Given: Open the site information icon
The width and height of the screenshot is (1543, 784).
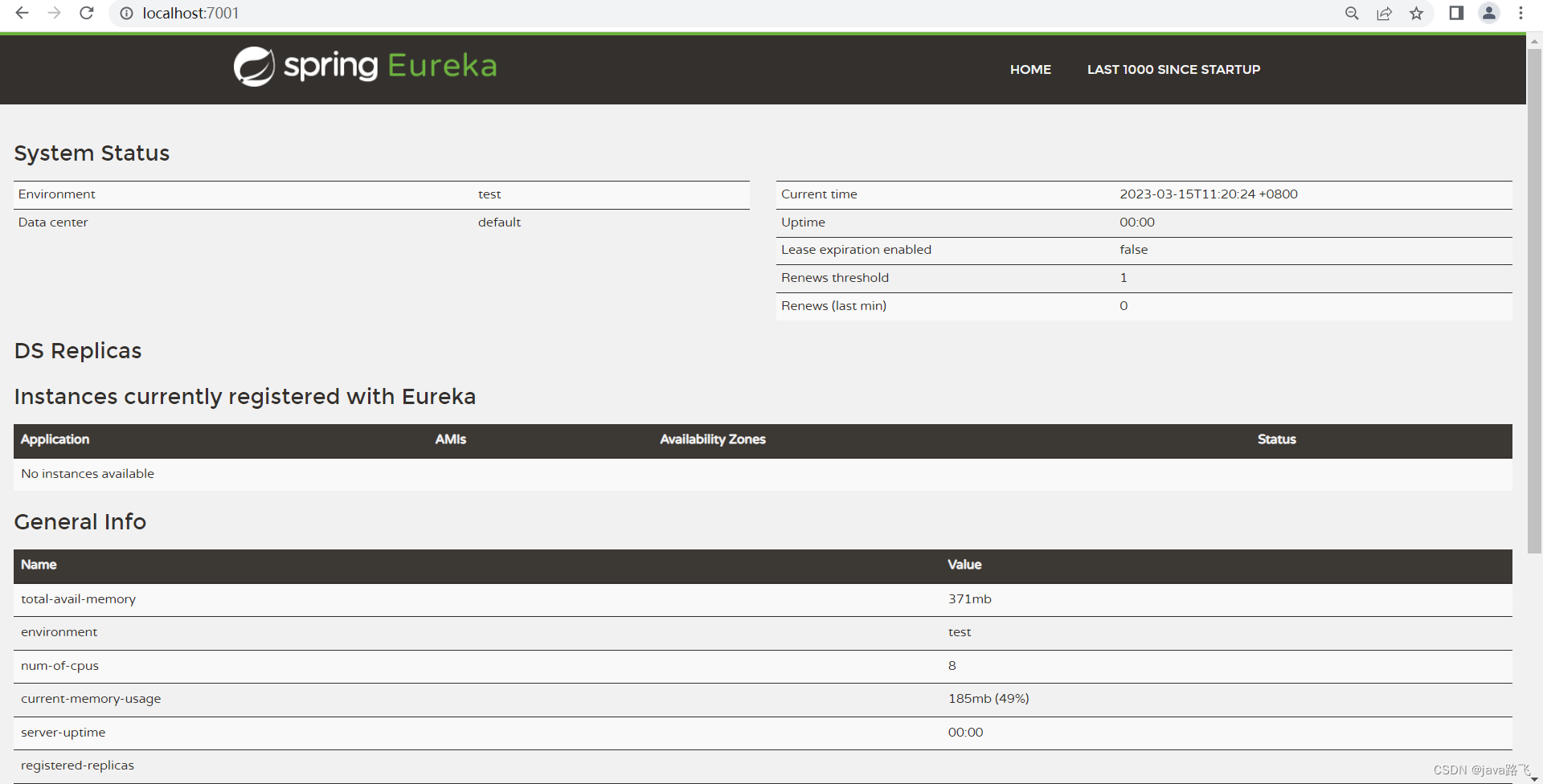Looking at the screenshot, I should 126,14.
